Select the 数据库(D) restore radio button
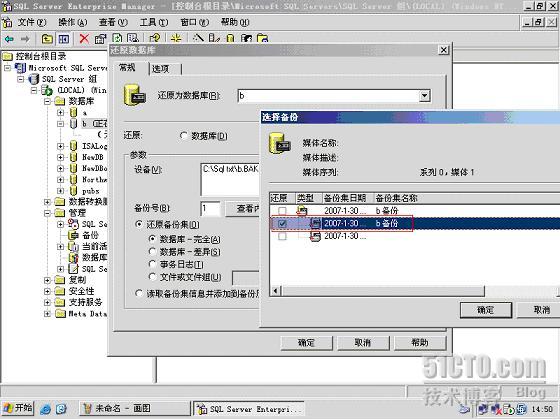Viewport: 560px width, 420px height. pyautogui.click(x=184, y=136)
